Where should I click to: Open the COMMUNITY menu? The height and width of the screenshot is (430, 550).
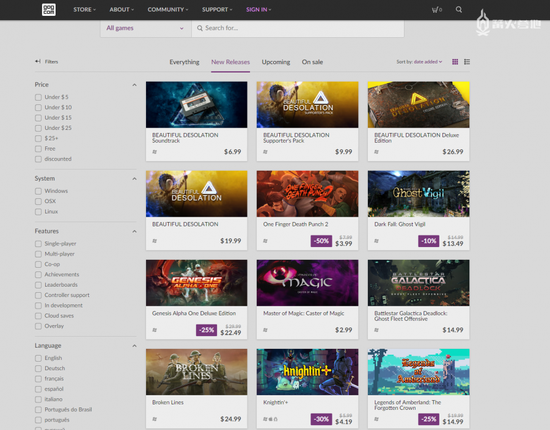click(x=168, y=10)
